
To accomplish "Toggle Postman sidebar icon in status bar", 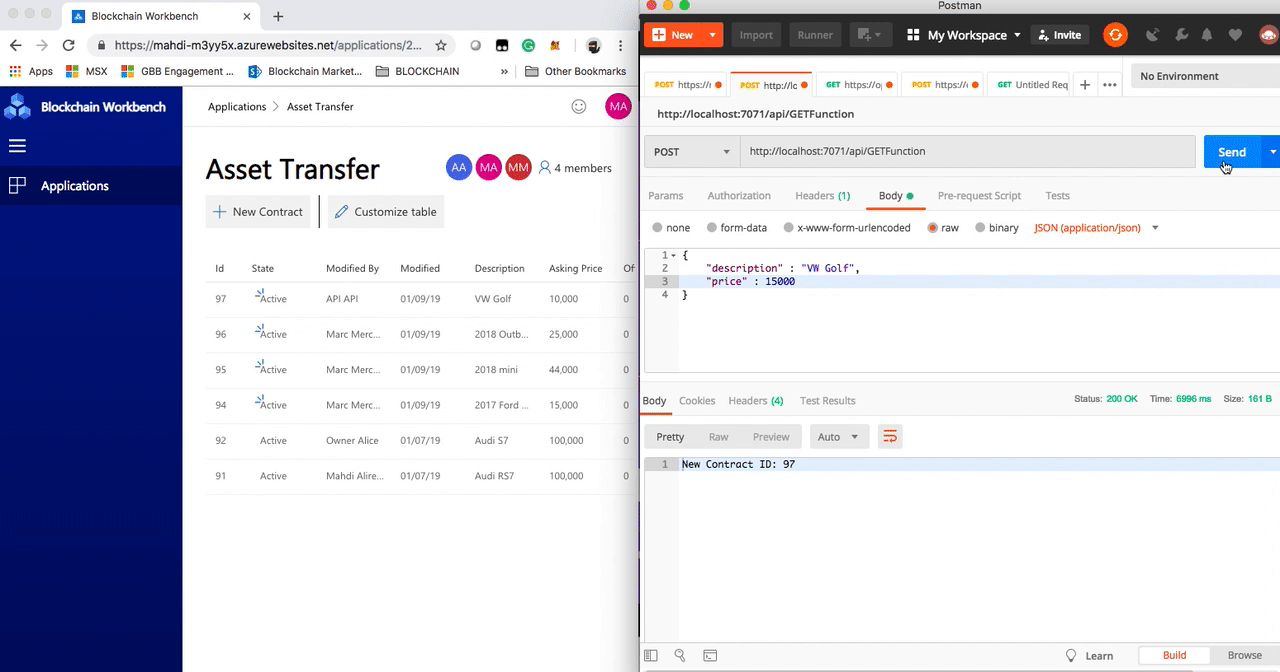I will coord(651,656).
